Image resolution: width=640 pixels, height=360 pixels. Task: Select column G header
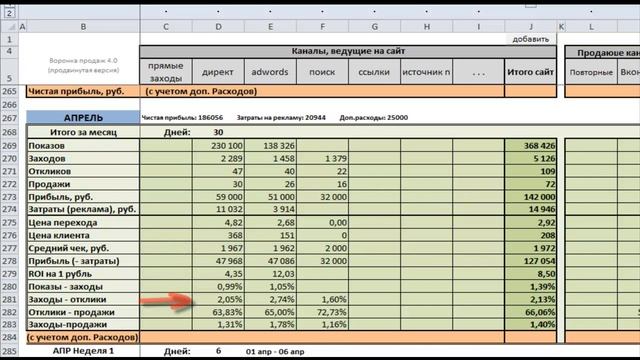tap(374, 27)
